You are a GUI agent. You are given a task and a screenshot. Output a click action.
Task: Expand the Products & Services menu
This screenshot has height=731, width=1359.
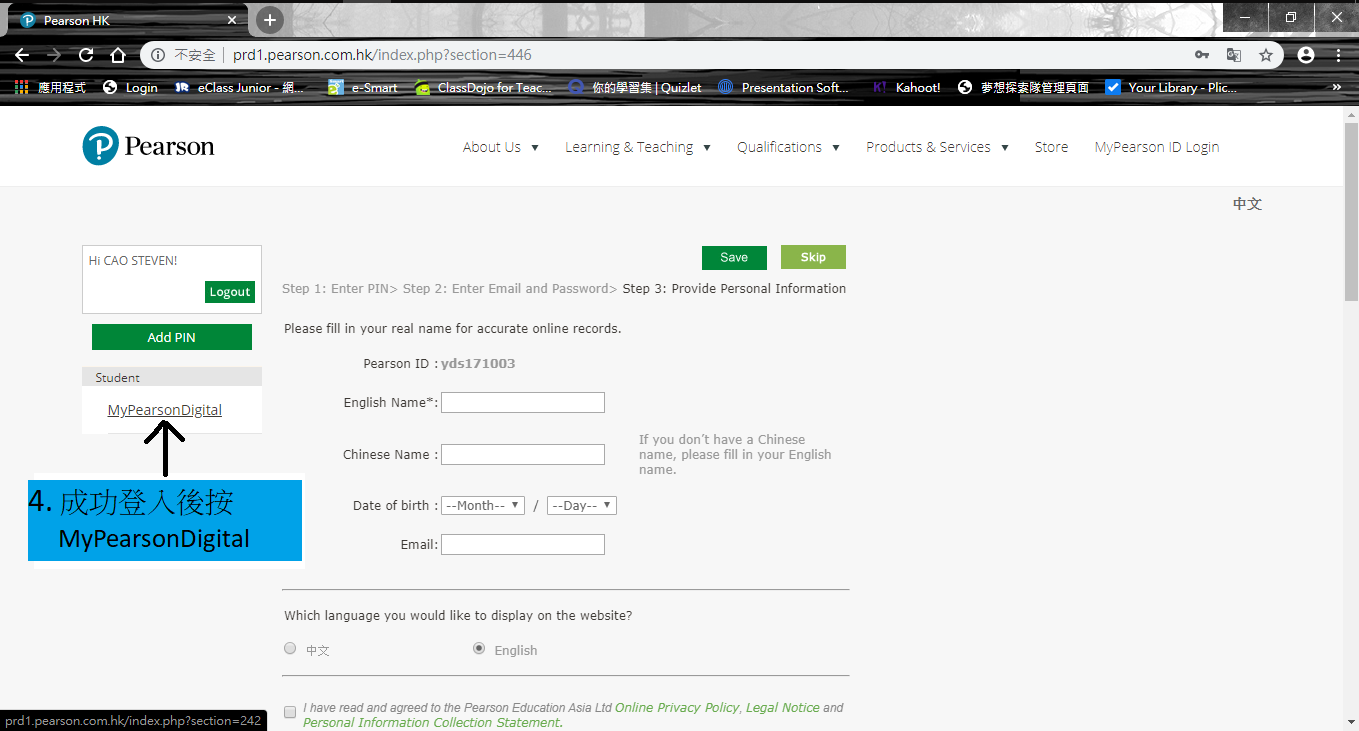pos(937,147)
